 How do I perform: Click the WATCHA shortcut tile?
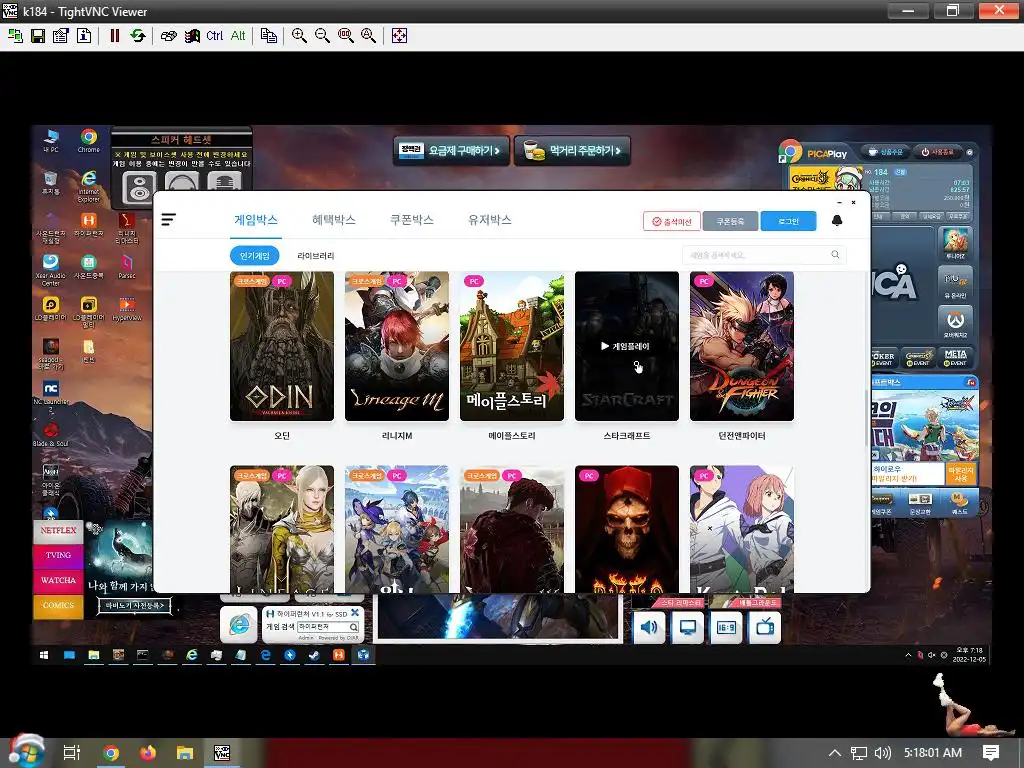coord(58,581)
